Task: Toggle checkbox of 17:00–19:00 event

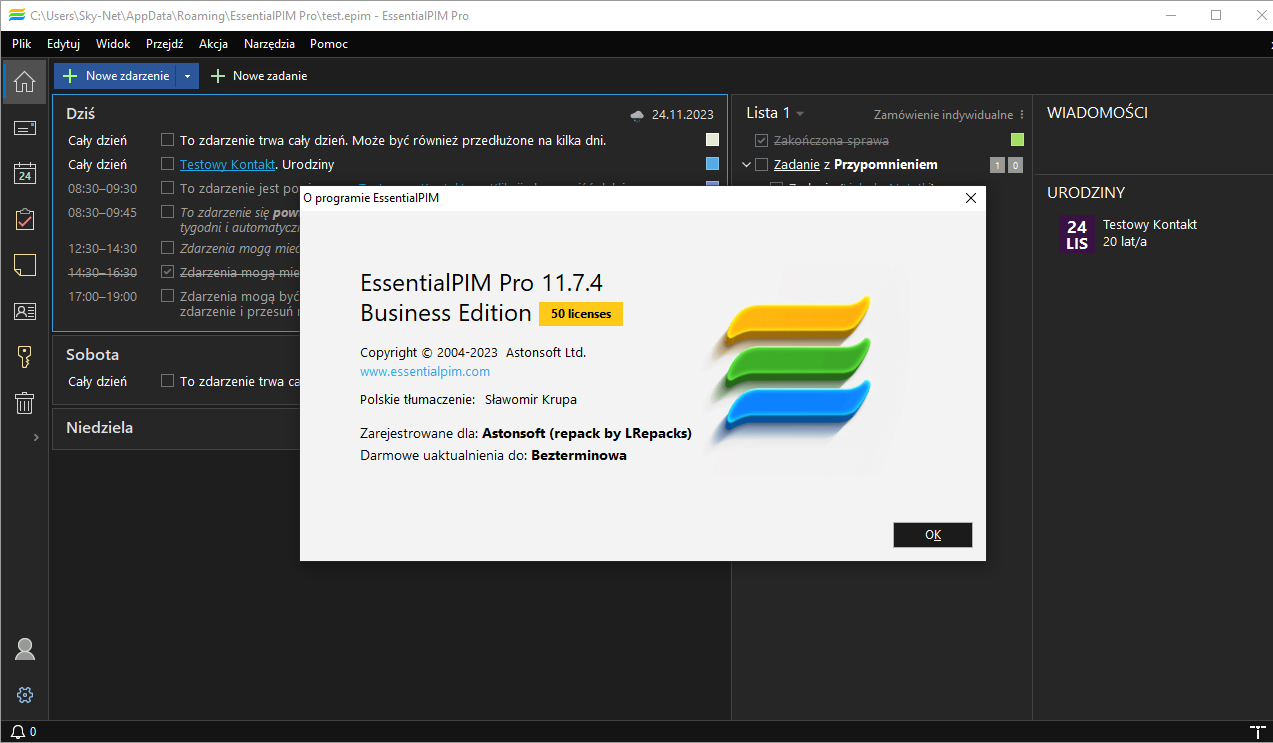Action: [168, 297]
